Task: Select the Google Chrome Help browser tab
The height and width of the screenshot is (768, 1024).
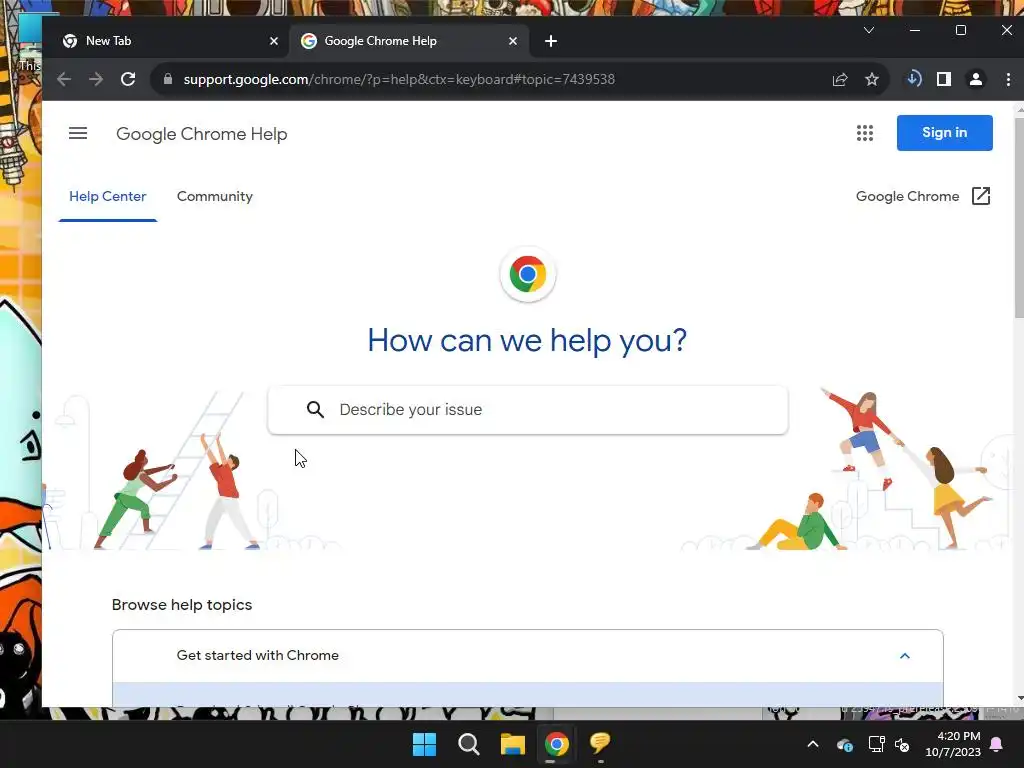Action: 409,40
